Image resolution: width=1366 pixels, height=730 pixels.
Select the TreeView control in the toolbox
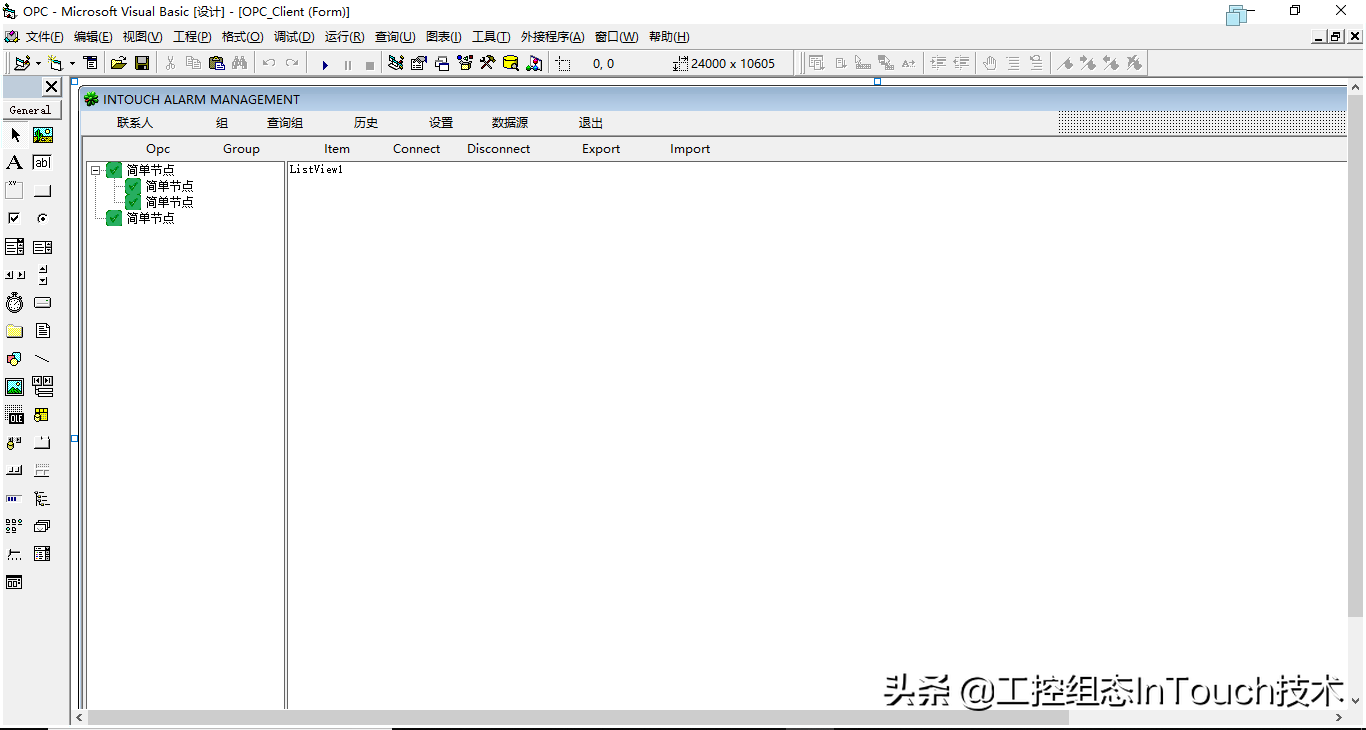pyautogui.click(x=42, y=498)
